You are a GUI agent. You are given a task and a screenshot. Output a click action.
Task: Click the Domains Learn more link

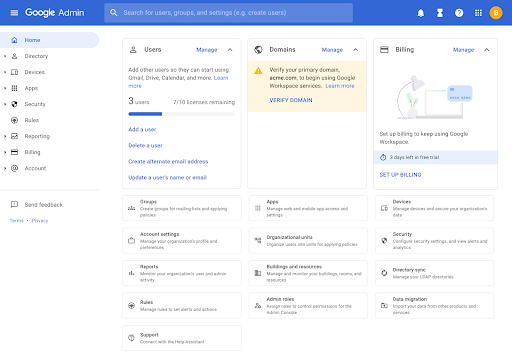[340, 86]
